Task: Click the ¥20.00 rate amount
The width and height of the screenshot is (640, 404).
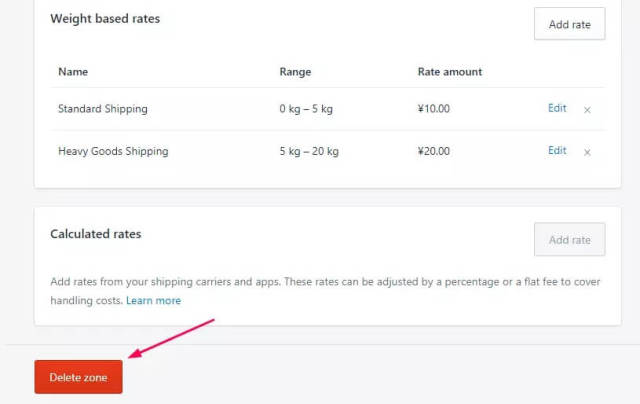Action: [434, 151]
